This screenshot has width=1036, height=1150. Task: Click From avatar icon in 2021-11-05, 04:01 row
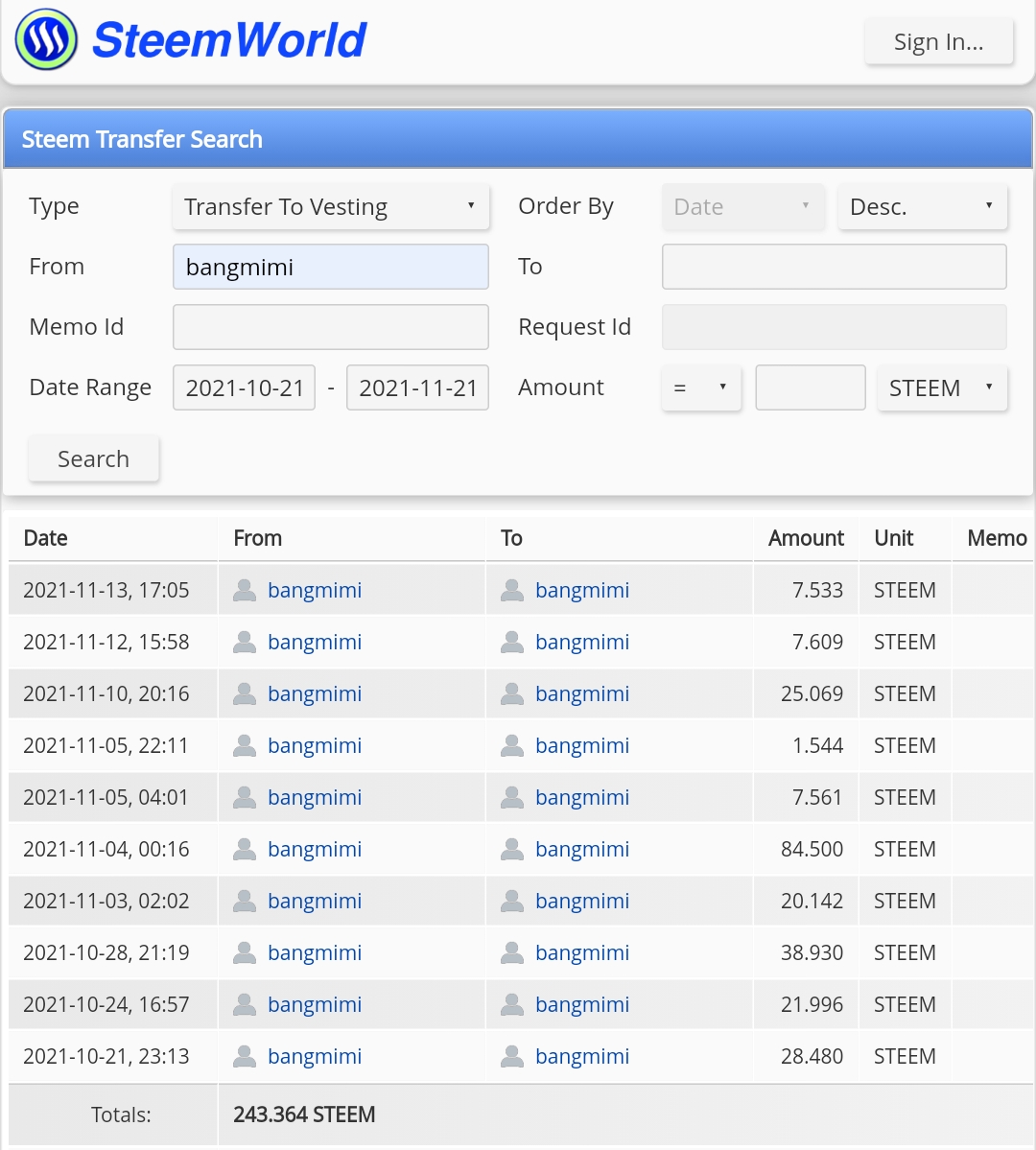pos(245,797)
